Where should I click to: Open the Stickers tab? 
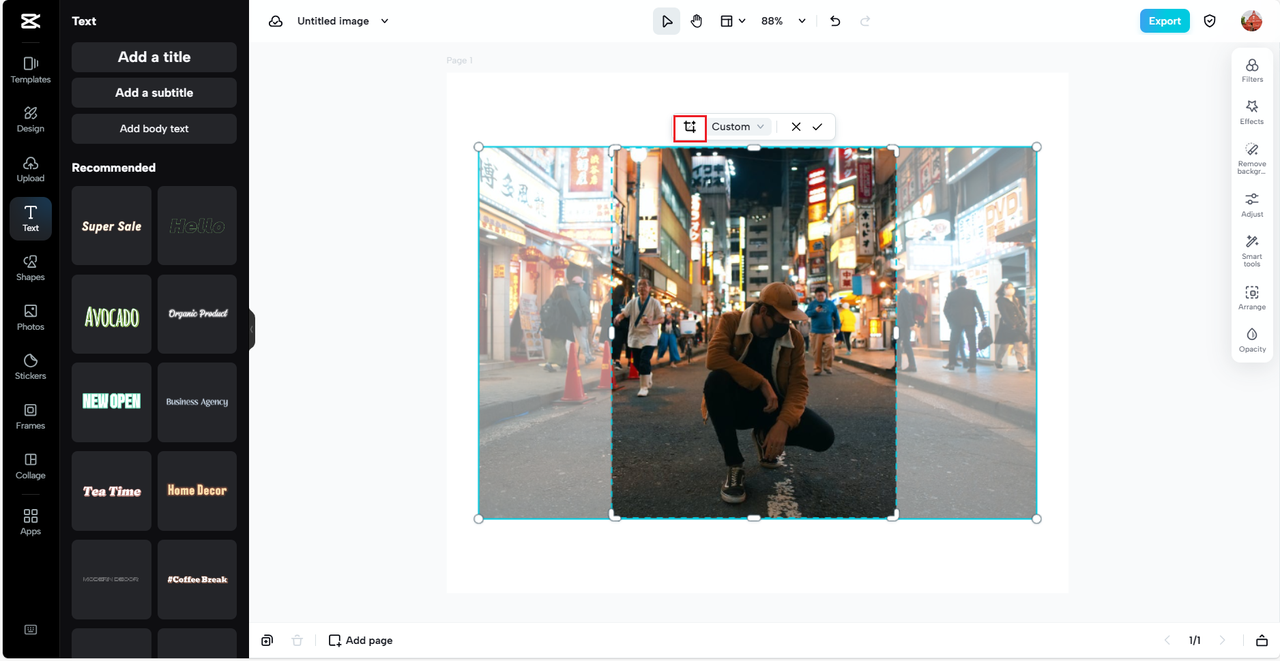[x=31, y=366]
